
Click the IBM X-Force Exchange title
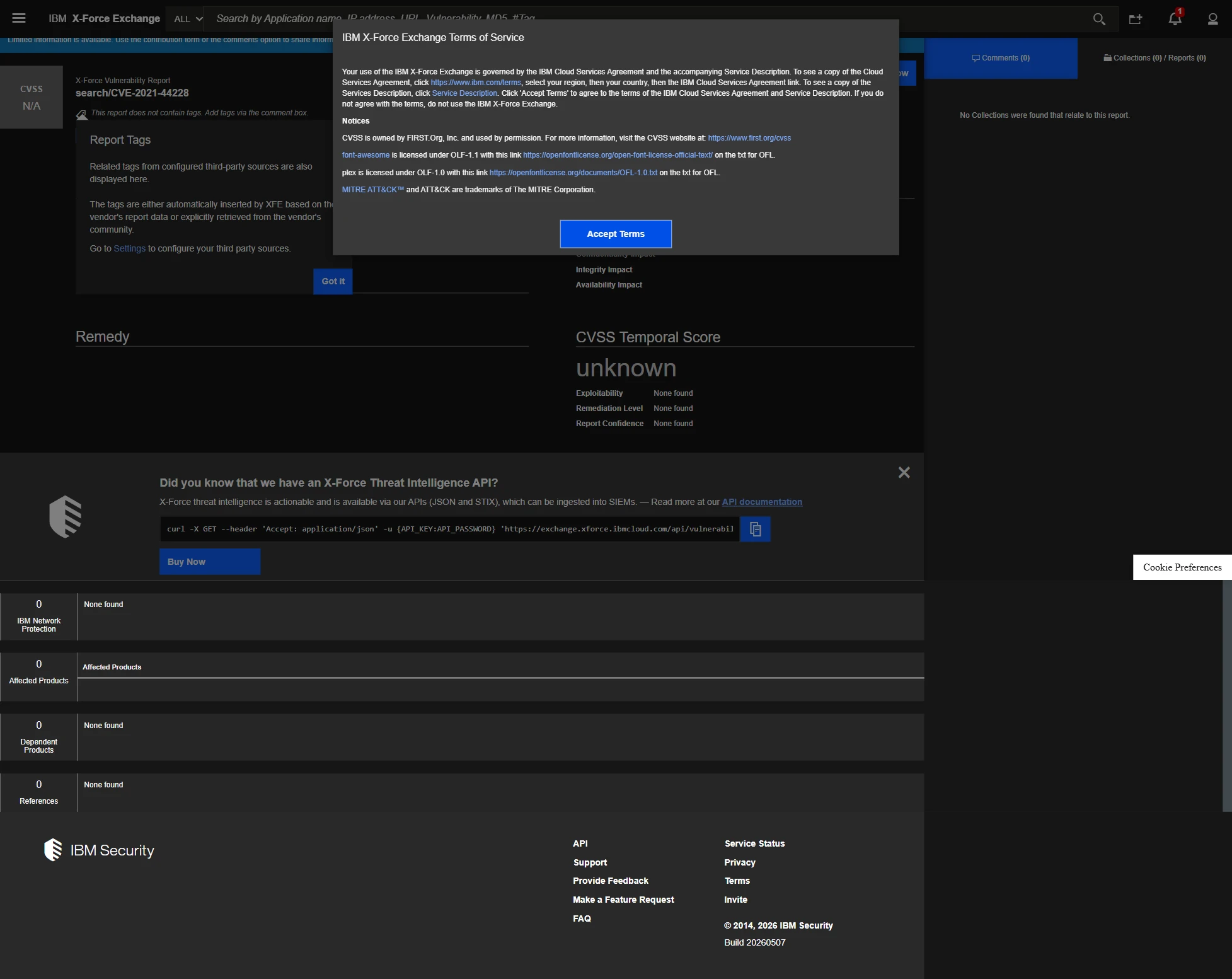pyautogui.click(x=104, y=19)
